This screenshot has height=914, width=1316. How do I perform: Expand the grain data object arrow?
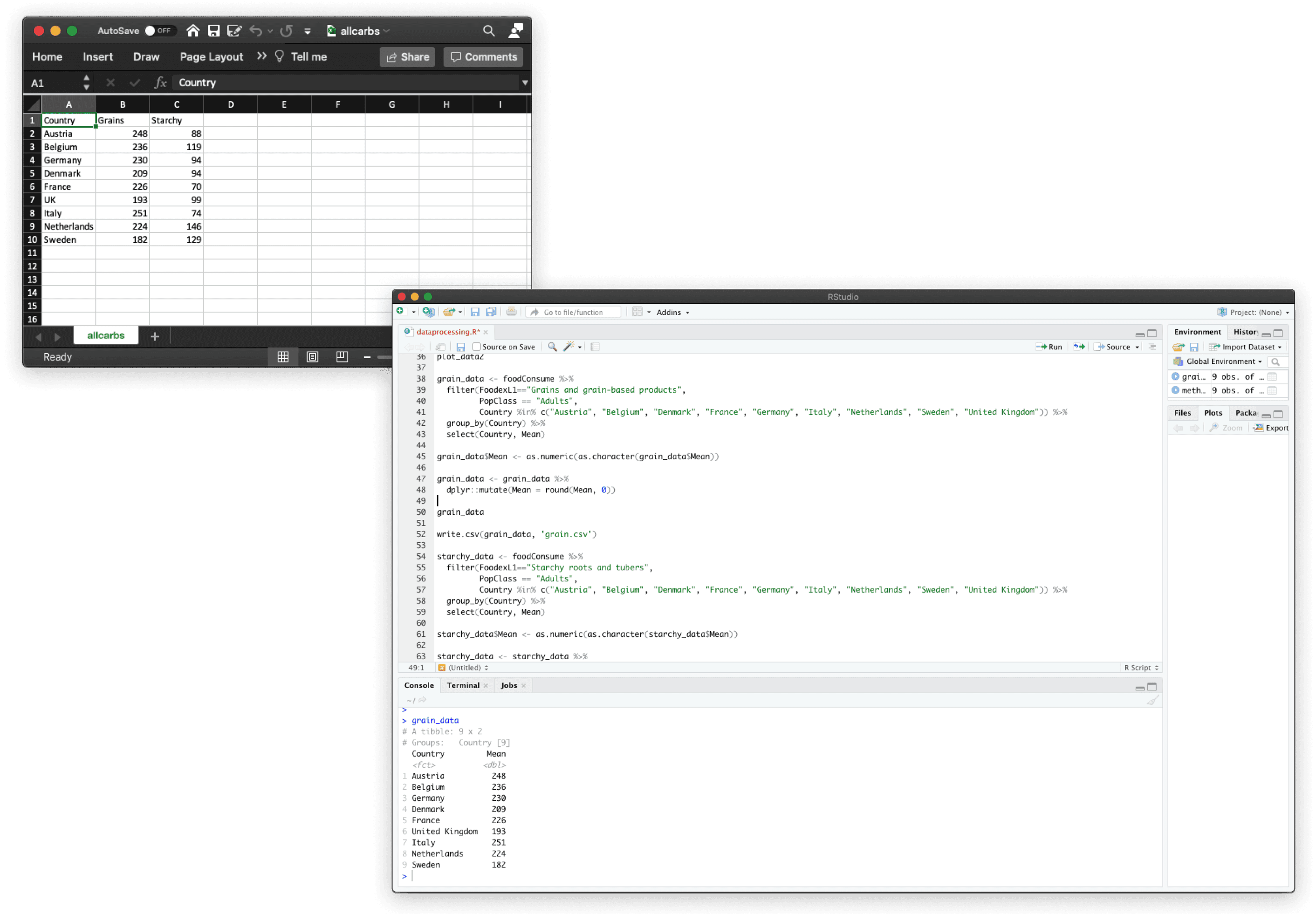(1176, 377)
